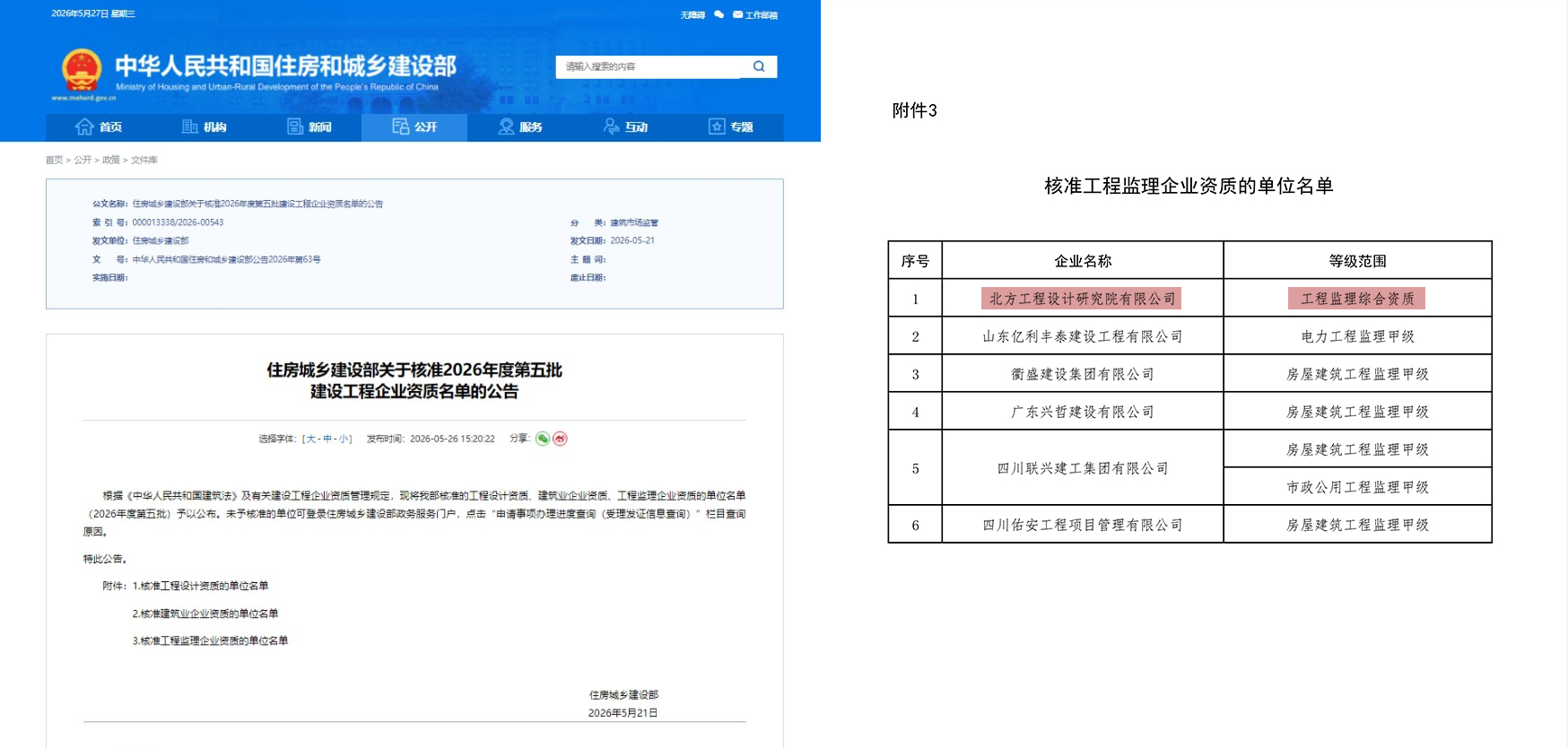Open attachment 1.核准工程设计资质的单位名单
Image resolution: width=1568 pixels, height=748 pixels.
coord(200,586)
